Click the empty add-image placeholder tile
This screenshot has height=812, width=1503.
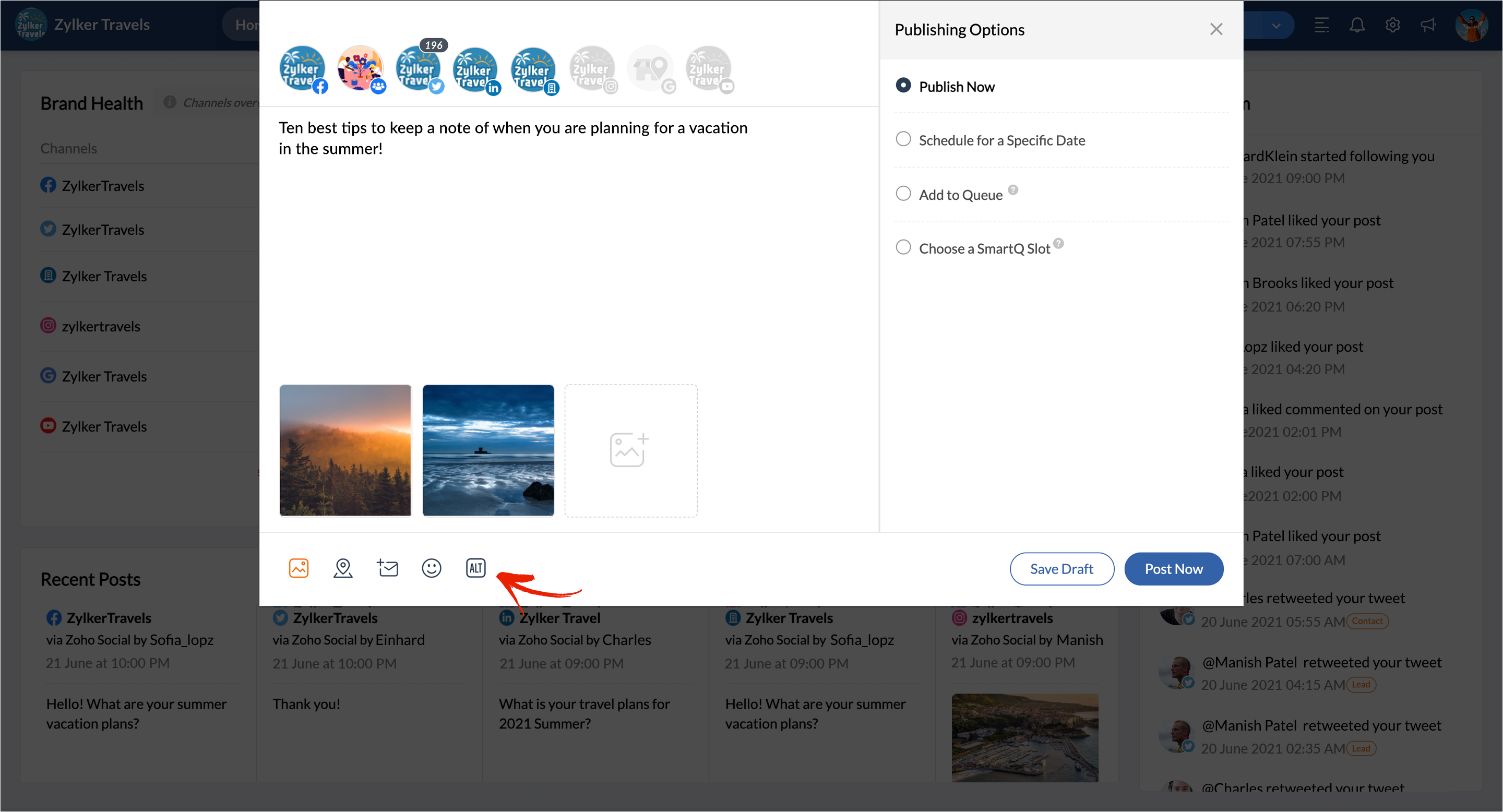click(x=631, y=450)
